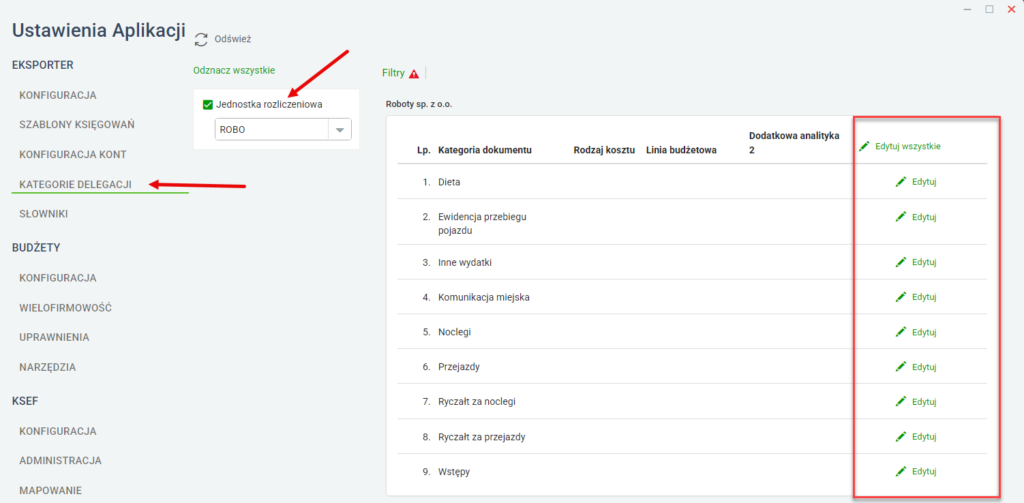The width and height of the screenshot is (1024, 503).
Task: Click the Roboty sp. z o.o. label
Action: tap(419, 104)
